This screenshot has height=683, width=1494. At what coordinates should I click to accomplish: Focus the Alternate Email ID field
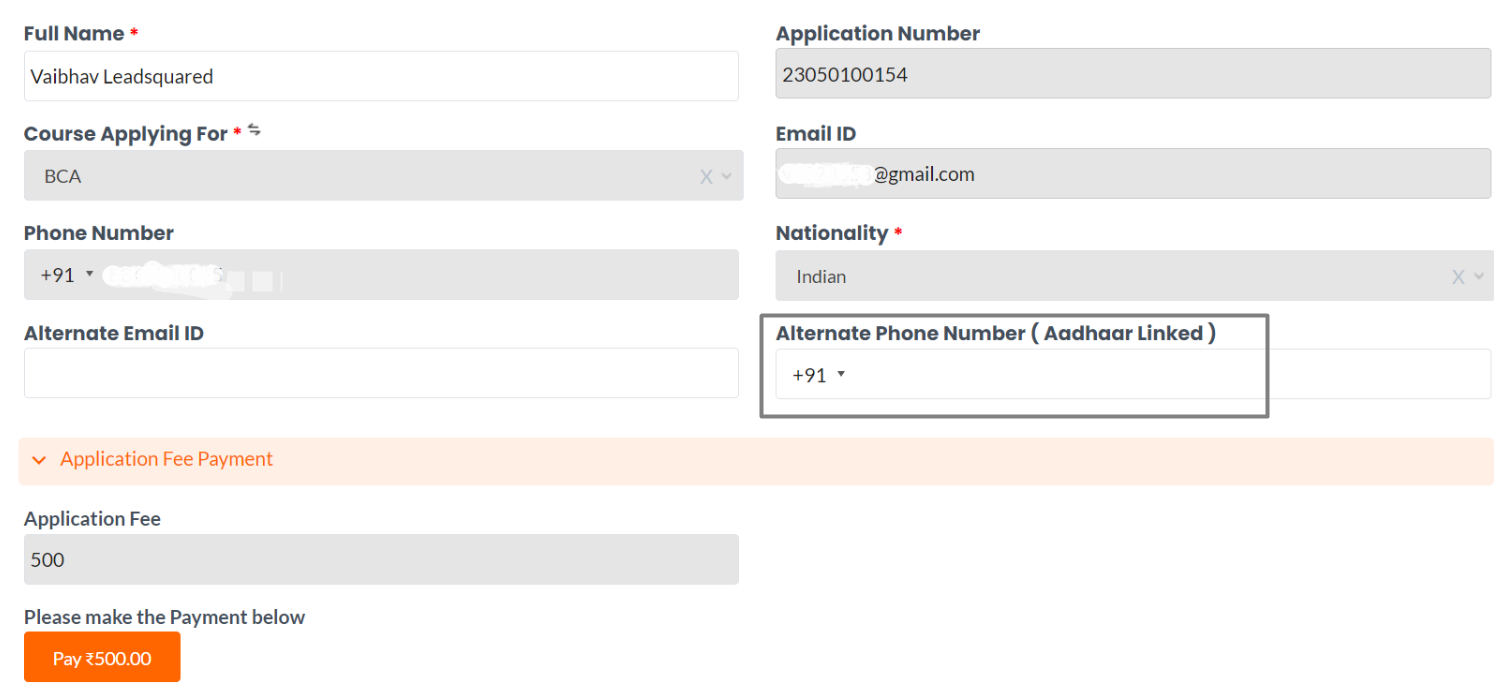380,373
